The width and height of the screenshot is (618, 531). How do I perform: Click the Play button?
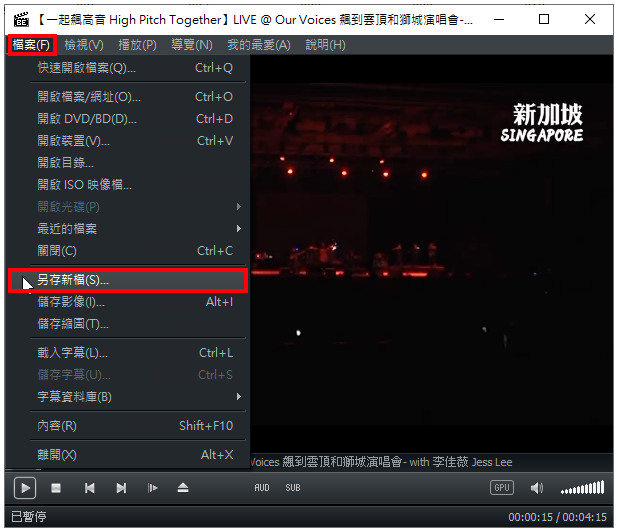click(25, 488)
